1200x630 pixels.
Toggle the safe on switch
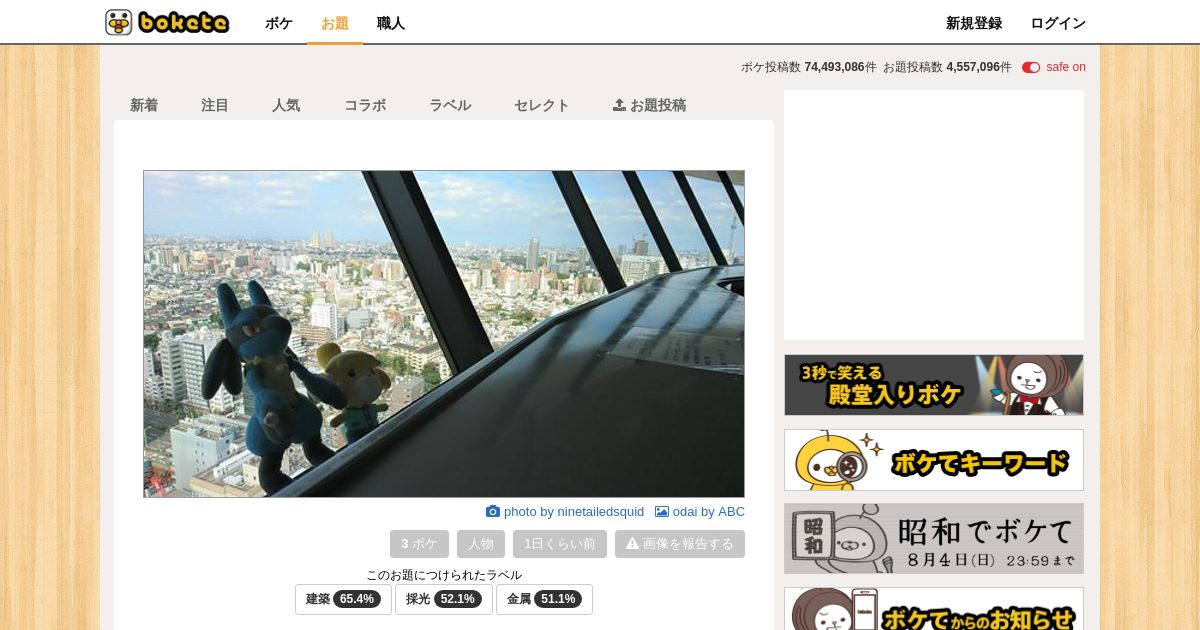coord(1031,67)
